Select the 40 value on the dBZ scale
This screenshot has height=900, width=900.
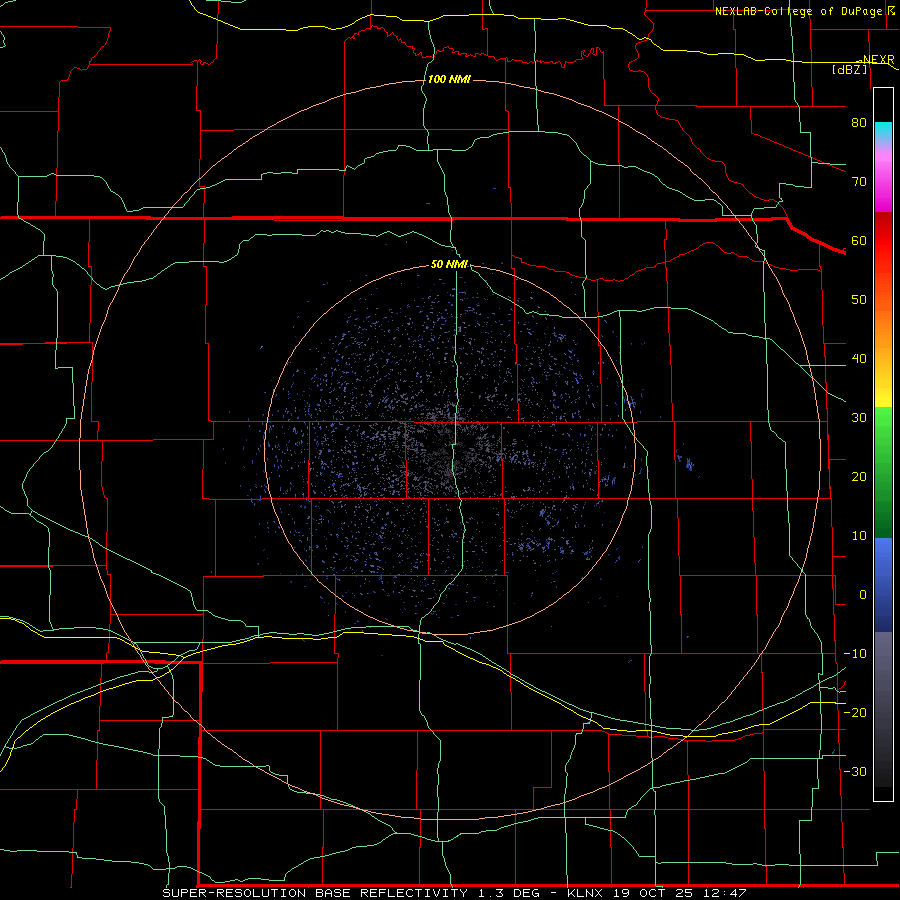tap(859, 359)
